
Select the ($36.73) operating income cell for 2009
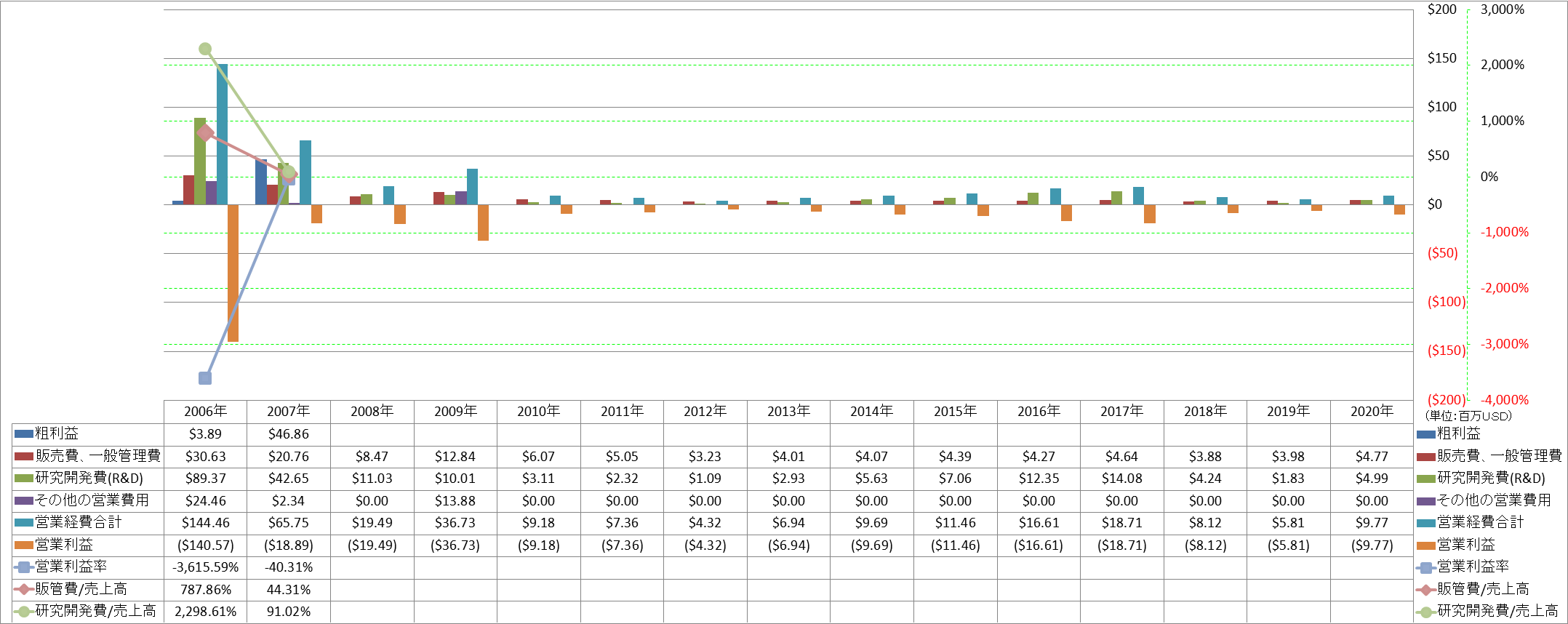click(x=455, y=545)
